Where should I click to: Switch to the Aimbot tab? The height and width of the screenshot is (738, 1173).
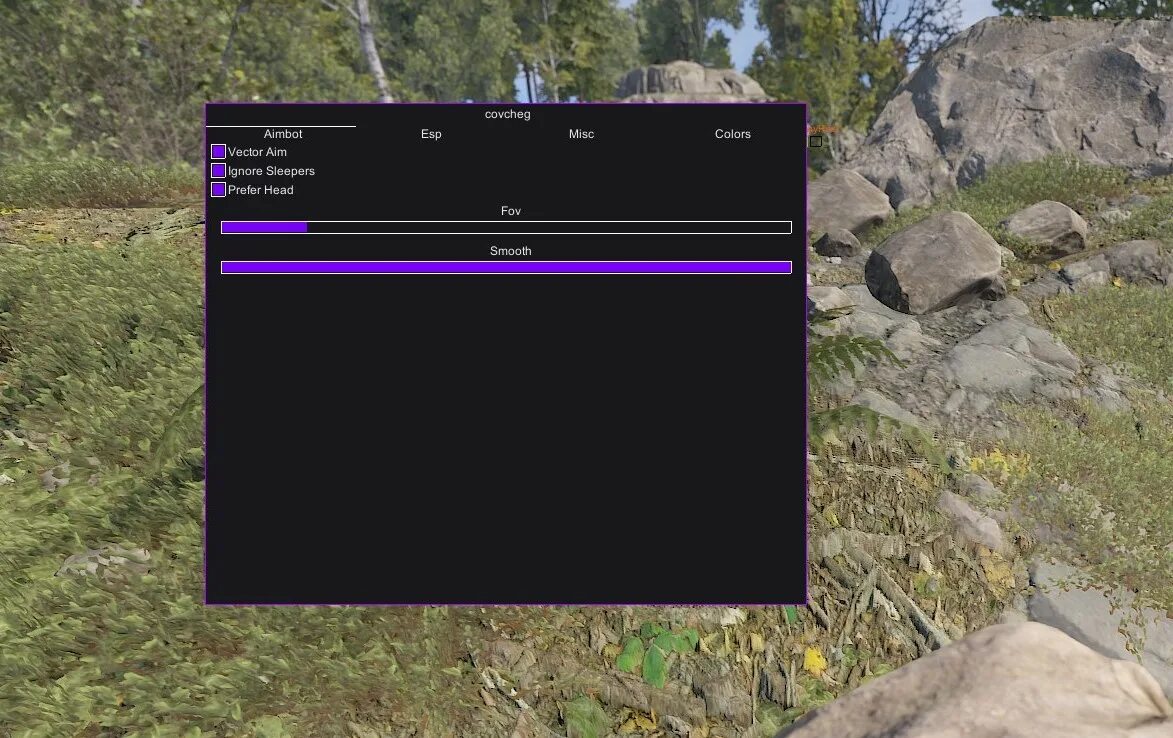pyautogui.click(x=283, y=134)
